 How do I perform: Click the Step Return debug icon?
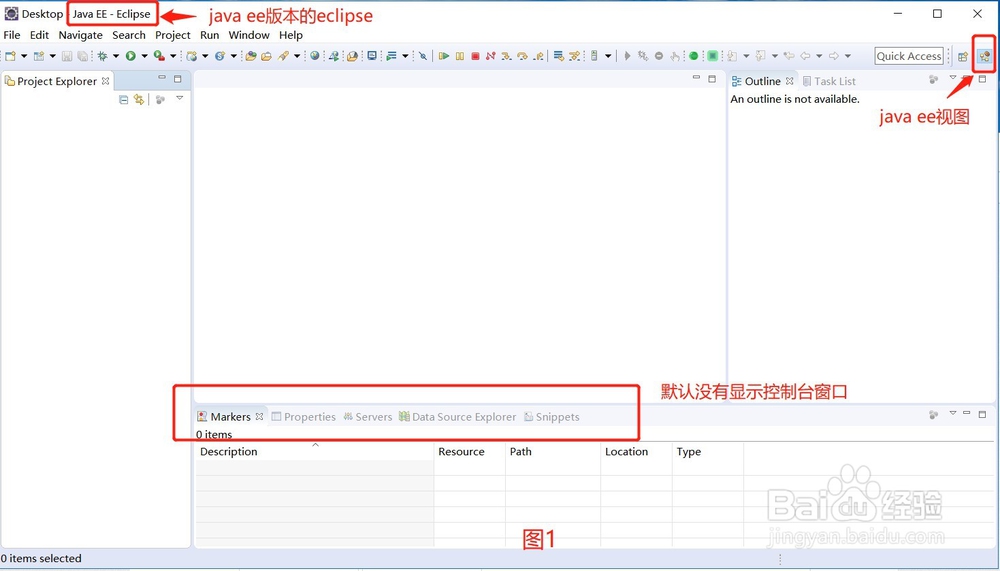(538, 56)
